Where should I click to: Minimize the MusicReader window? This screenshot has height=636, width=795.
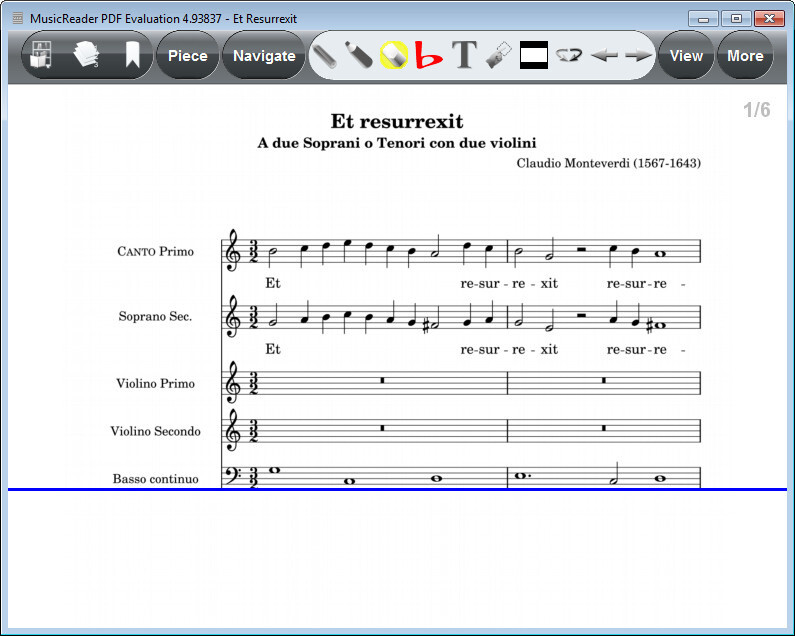703,19
